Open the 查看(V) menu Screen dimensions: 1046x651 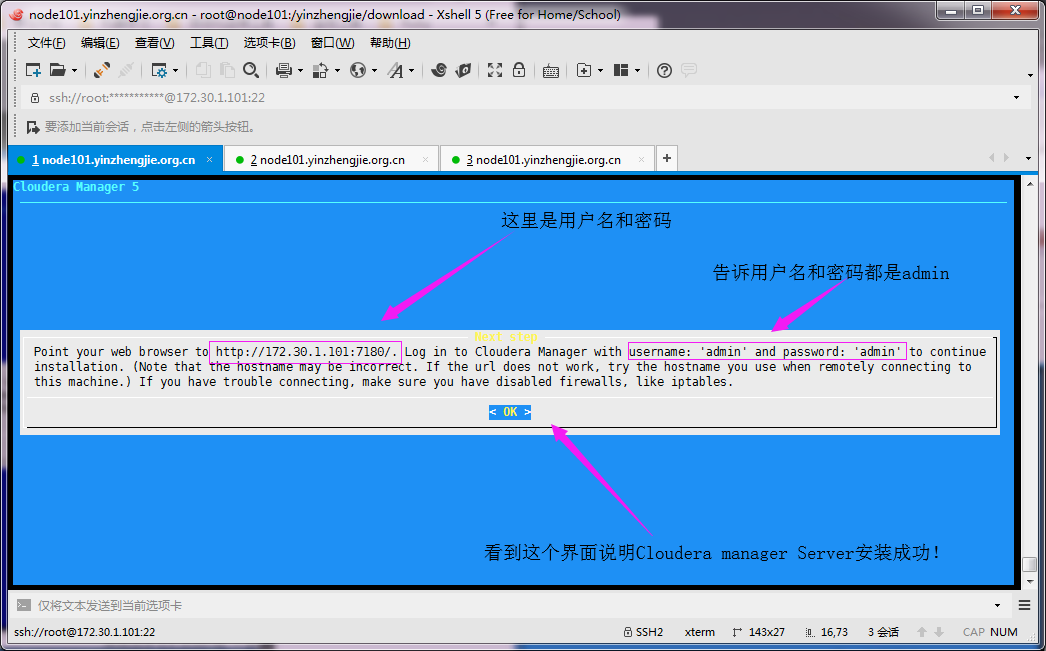[155, 43]
